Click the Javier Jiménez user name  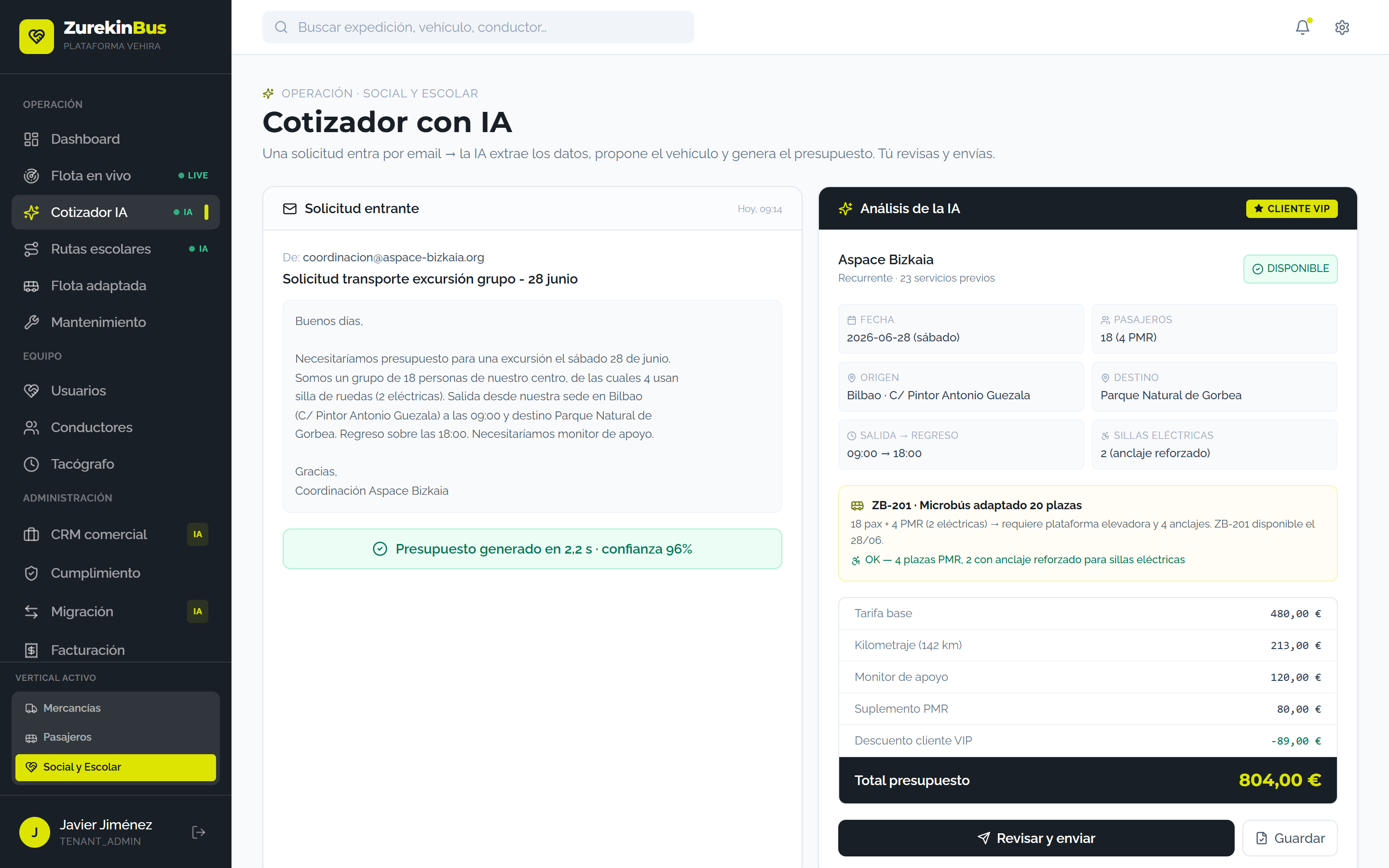point(106,825)
